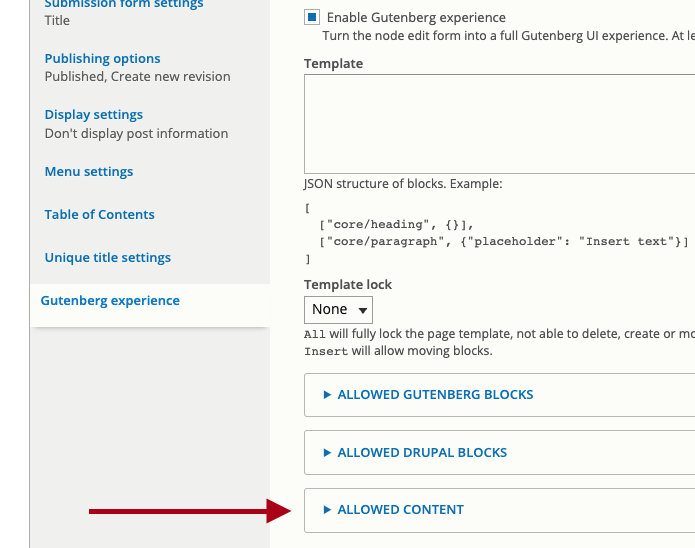
Task: Click the 'Published, Create new revision' summary
Action: (137, 77)
